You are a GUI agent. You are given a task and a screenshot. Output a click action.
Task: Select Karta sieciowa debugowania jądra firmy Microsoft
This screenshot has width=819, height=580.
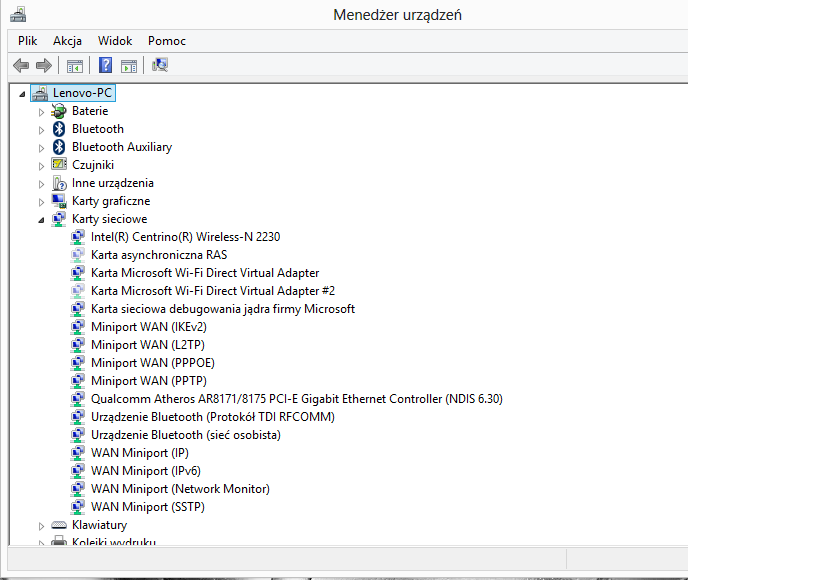click(223, 309)
